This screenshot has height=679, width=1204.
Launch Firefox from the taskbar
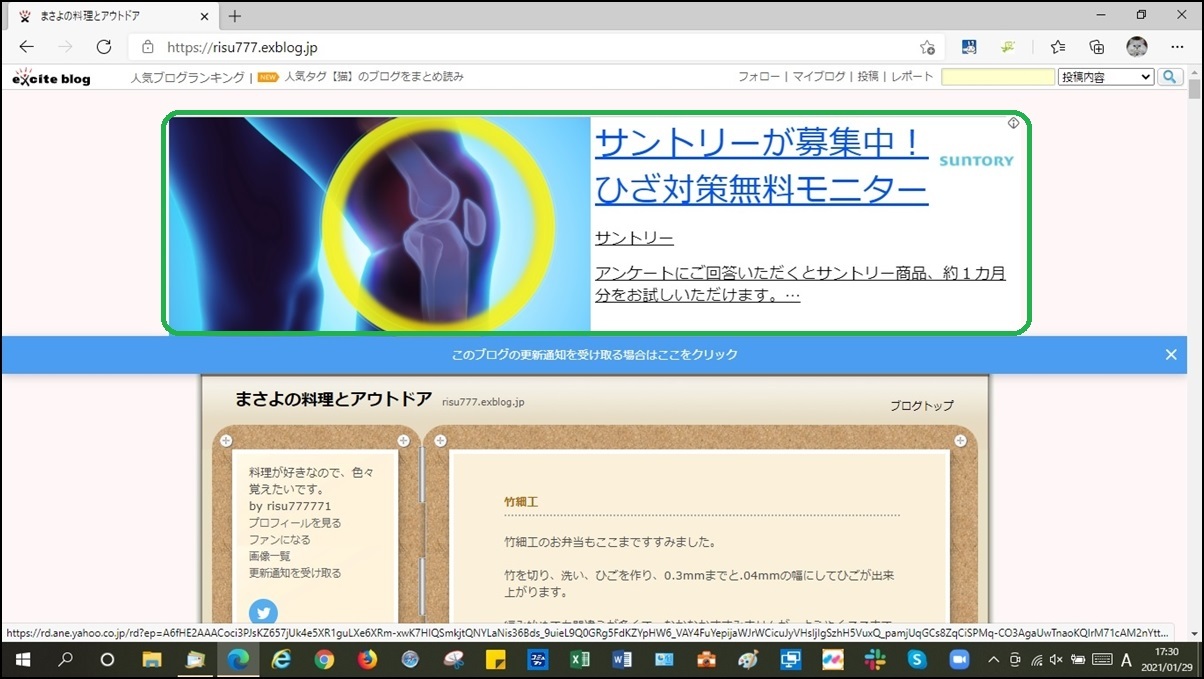[x=367, y=660]
